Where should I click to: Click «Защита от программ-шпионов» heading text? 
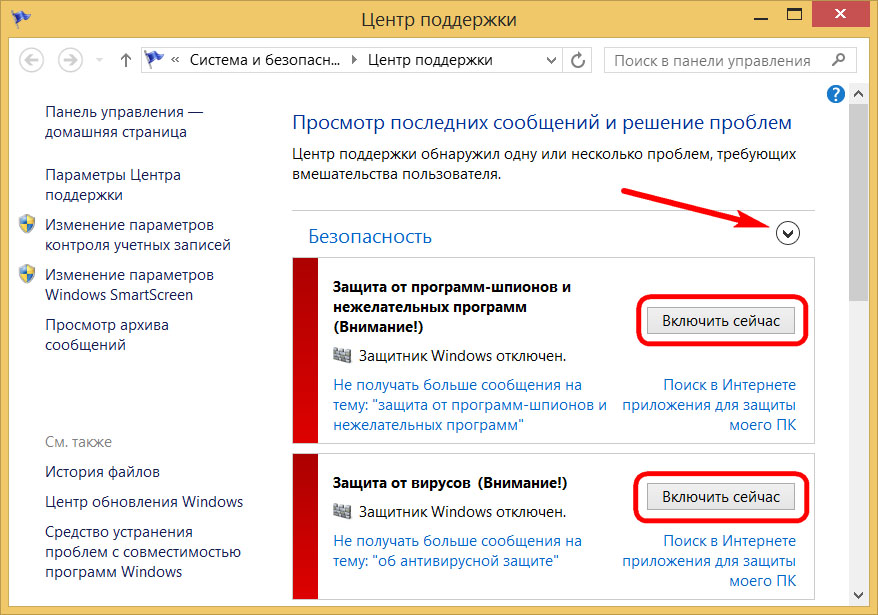pyautogui.click(x=452, y=307)
